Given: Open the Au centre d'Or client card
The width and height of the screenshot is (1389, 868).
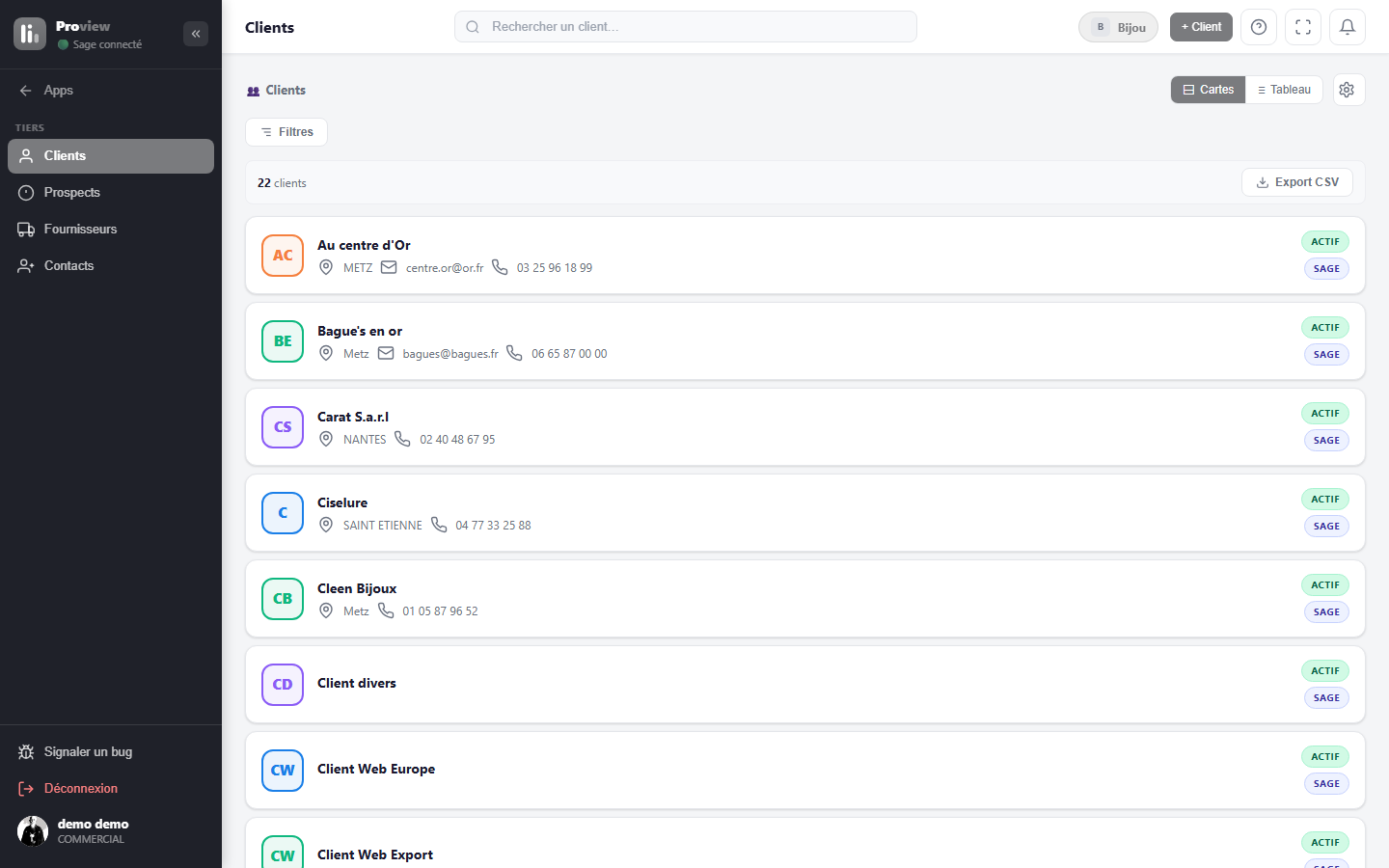Looking at the screenshot, I should (805, 256).
